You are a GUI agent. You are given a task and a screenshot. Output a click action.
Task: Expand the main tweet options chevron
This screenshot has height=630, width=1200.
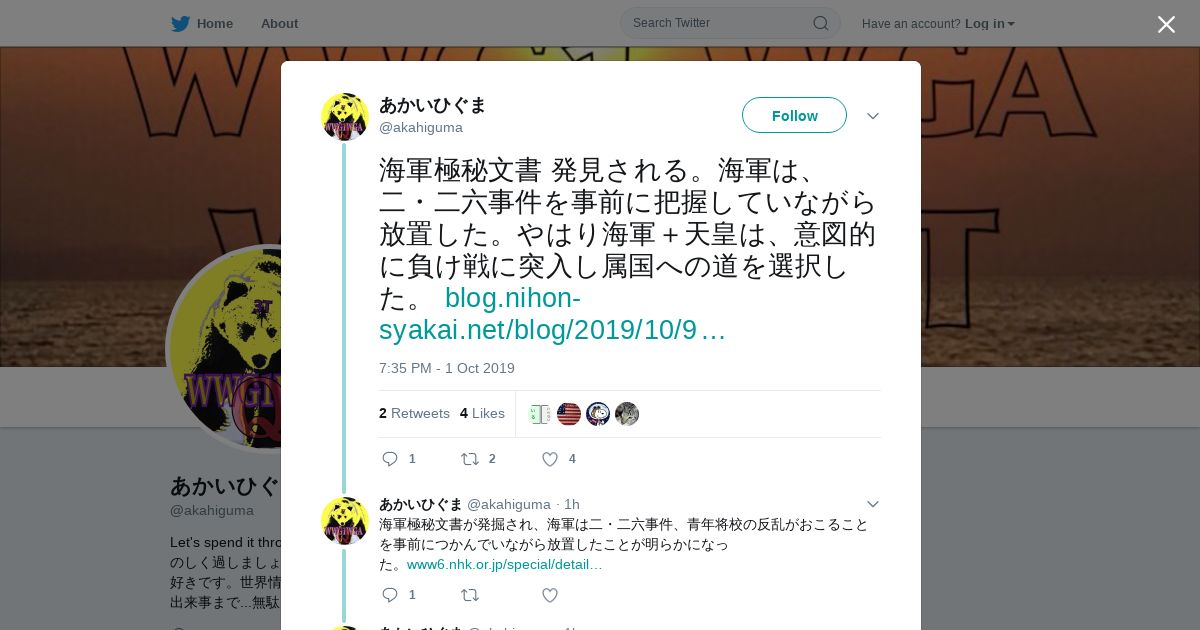pos(873,116)
